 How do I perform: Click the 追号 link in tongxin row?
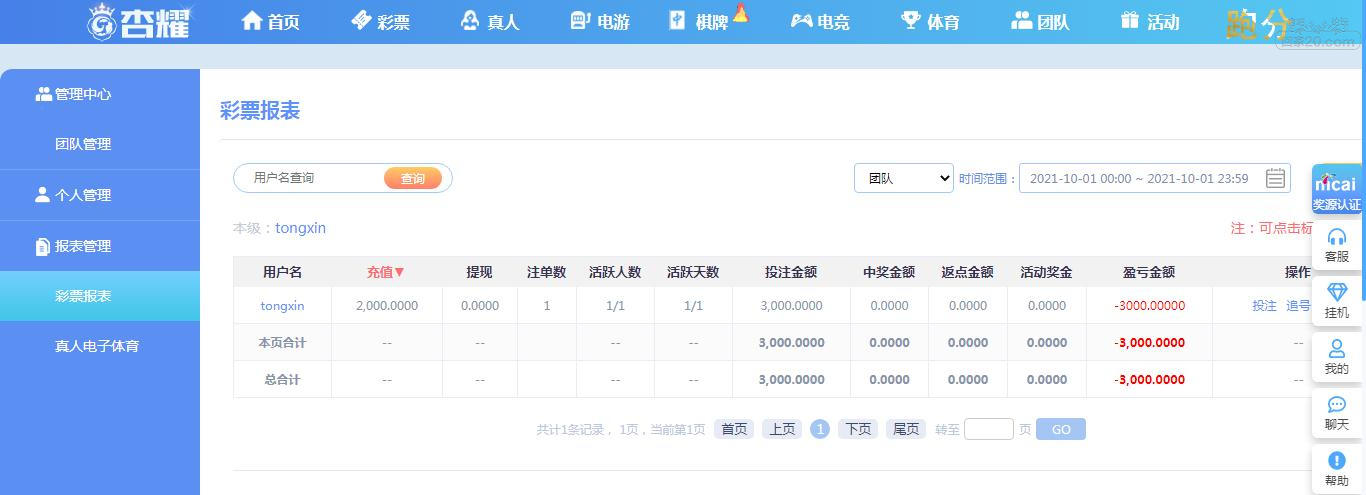coord(1298,306)
